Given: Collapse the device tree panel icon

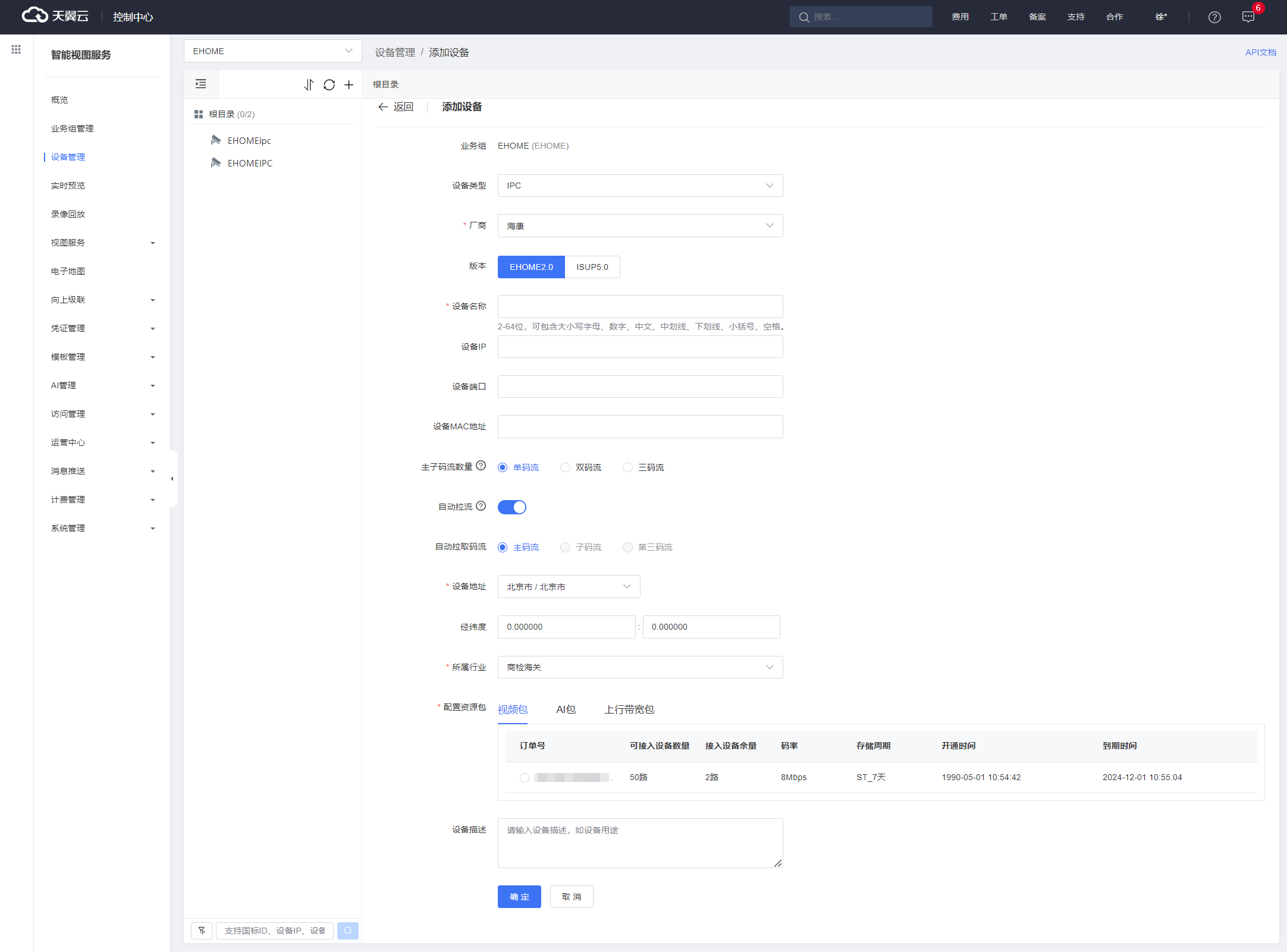Looking at the screenshot, I should pyautogui.click(x=201, y=84).
